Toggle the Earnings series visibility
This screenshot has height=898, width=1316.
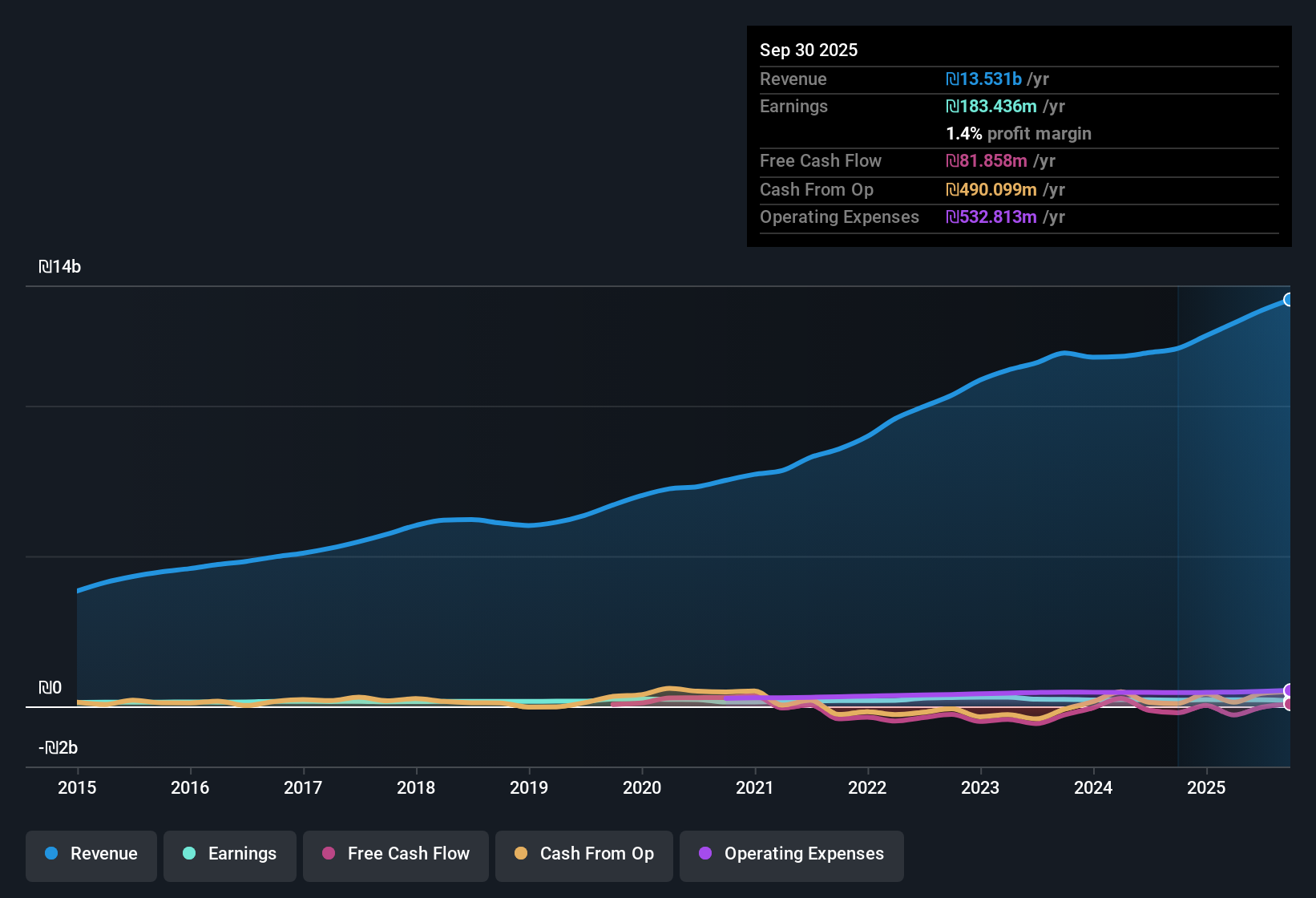click(x=230, y=854)
